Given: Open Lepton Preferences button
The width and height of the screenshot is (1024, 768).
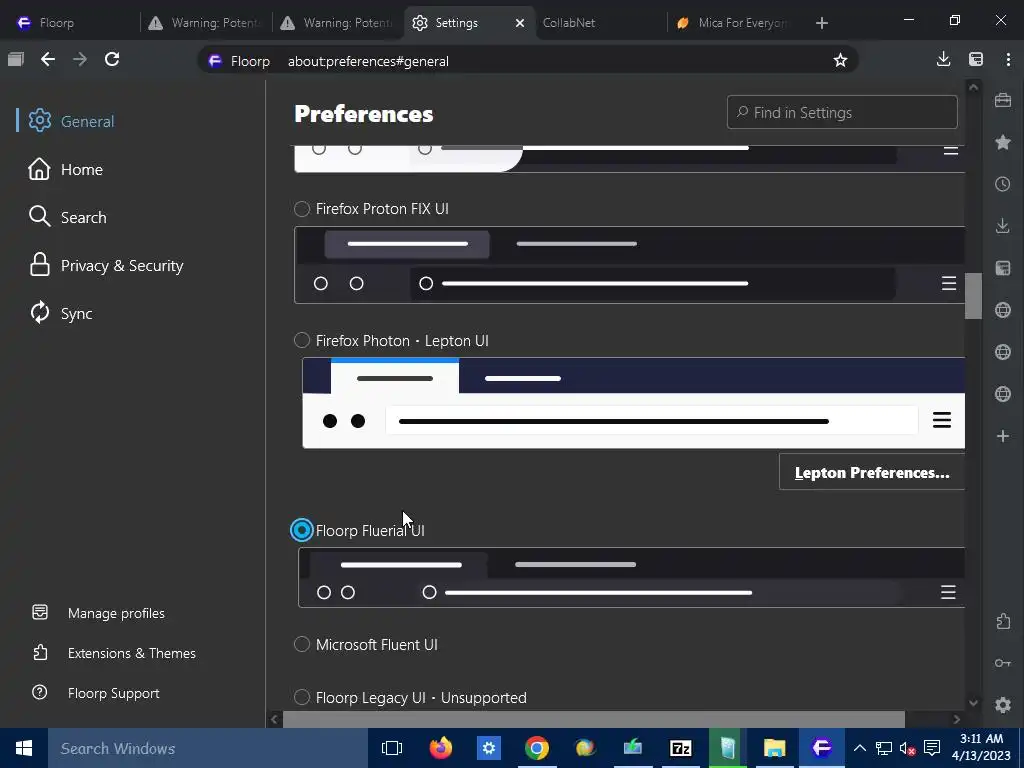Looking at the screenshot, I should [x=872, y=472].
